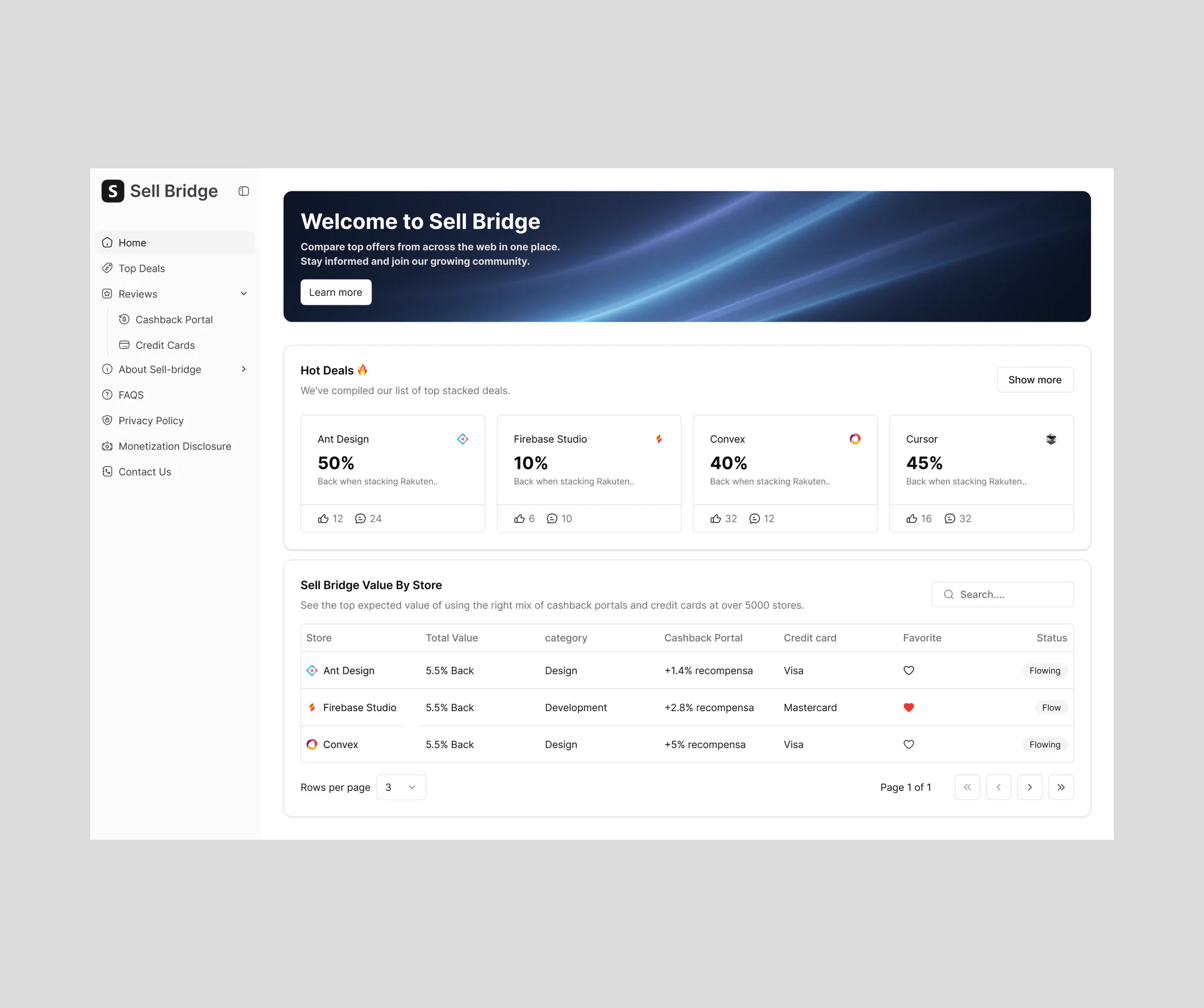Click the Flowing status badge for Ant Design
This screenshot has width=1204, height=1008.
pyautogui.click(x=1045, y=670)
